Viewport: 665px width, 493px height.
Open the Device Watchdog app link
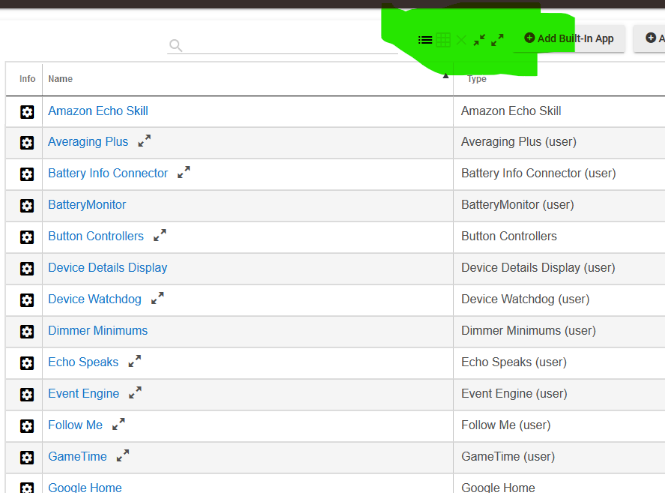(x=95, y=299)
